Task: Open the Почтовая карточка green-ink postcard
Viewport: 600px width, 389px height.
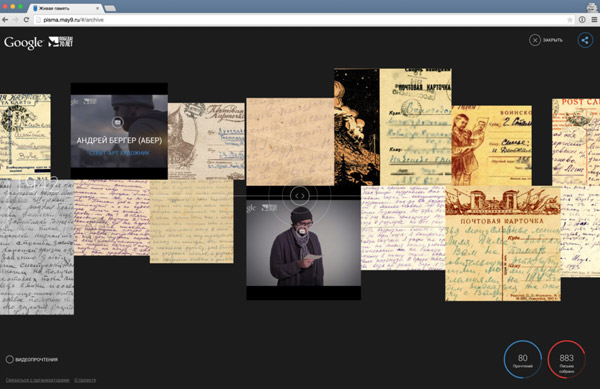Action: (503, 243)
